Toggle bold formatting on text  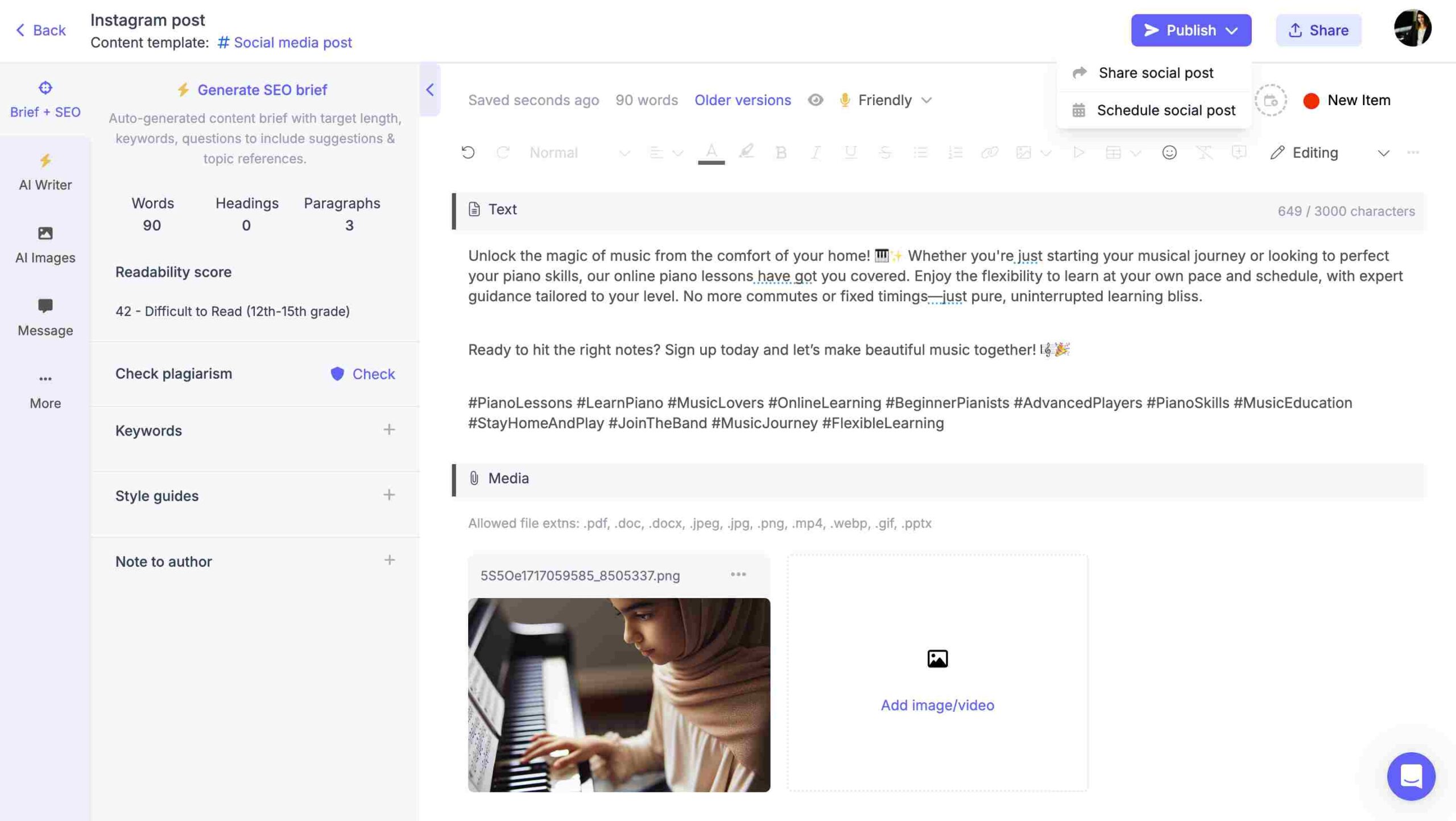(x=780, y=153)
